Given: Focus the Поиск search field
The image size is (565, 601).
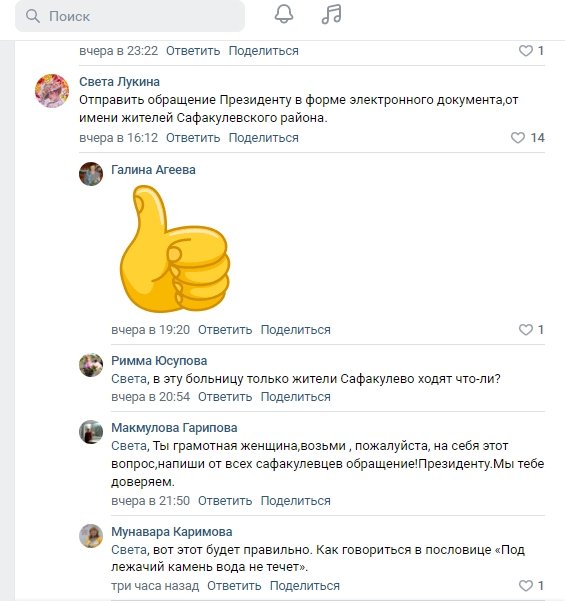Looking at the screenshot, I should click(130, 16).
